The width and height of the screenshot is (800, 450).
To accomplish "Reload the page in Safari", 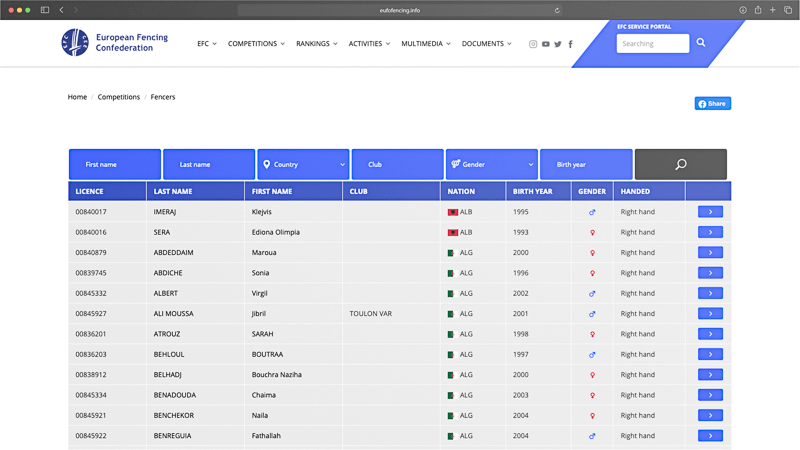I will [557, 10].
